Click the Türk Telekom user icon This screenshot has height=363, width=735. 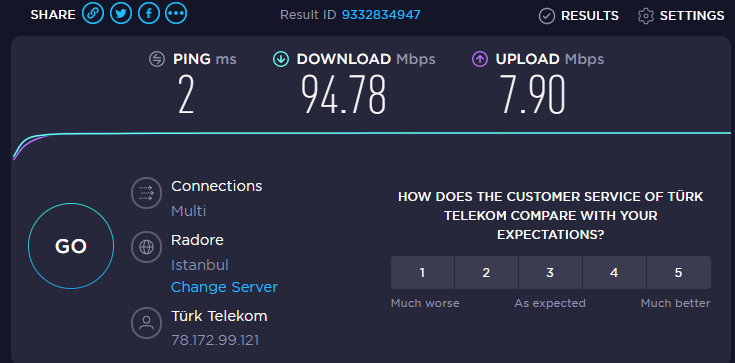pyautogui.click(x=146, y=323)
